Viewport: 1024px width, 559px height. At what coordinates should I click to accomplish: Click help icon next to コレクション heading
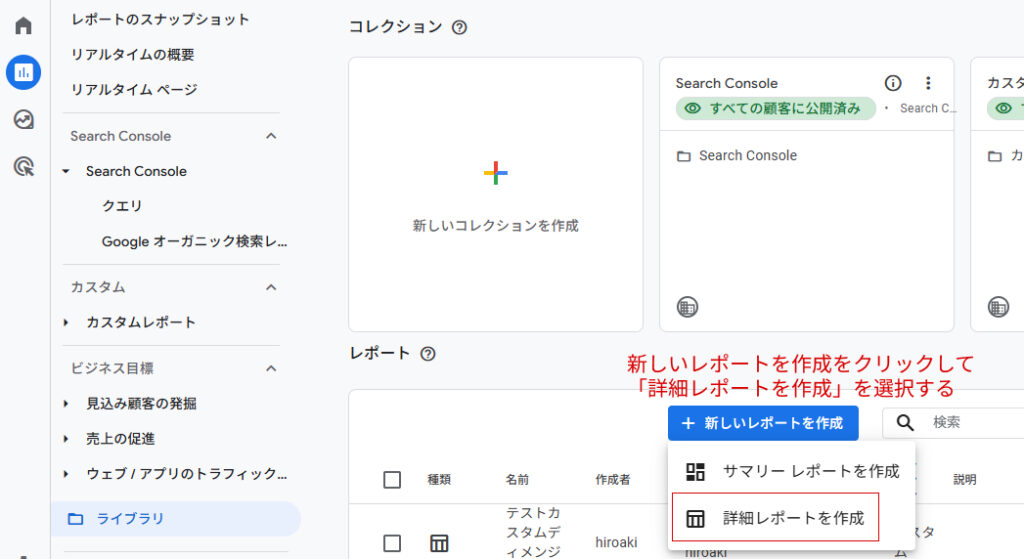459,27
